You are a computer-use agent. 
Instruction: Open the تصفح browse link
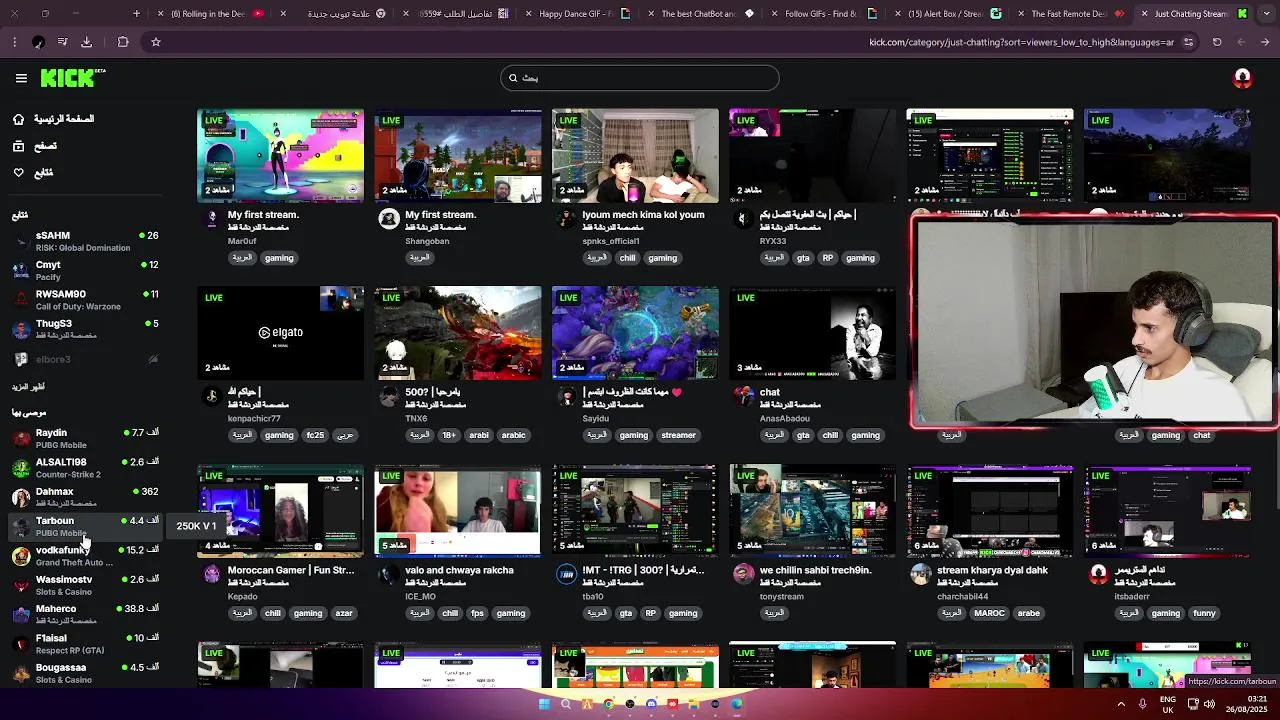tap(46, 146)
